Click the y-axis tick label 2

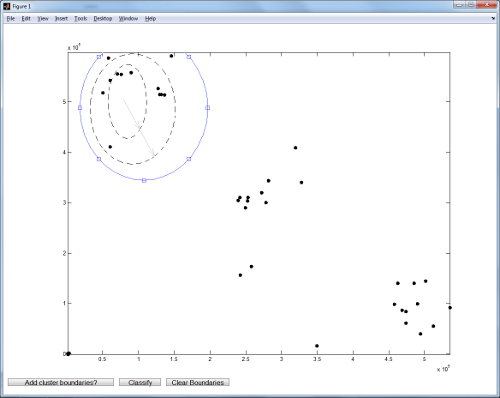click(x=64, y=253)
